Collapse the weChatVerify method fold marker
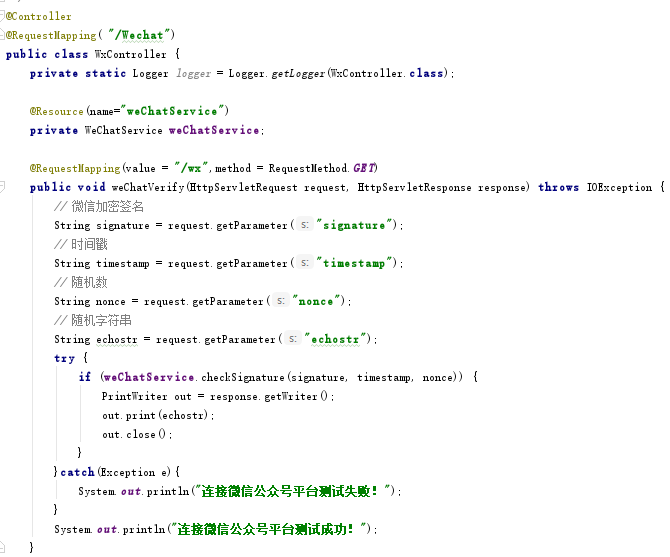The height and width of the screenshot is (557, 670). tap(3, 187)
